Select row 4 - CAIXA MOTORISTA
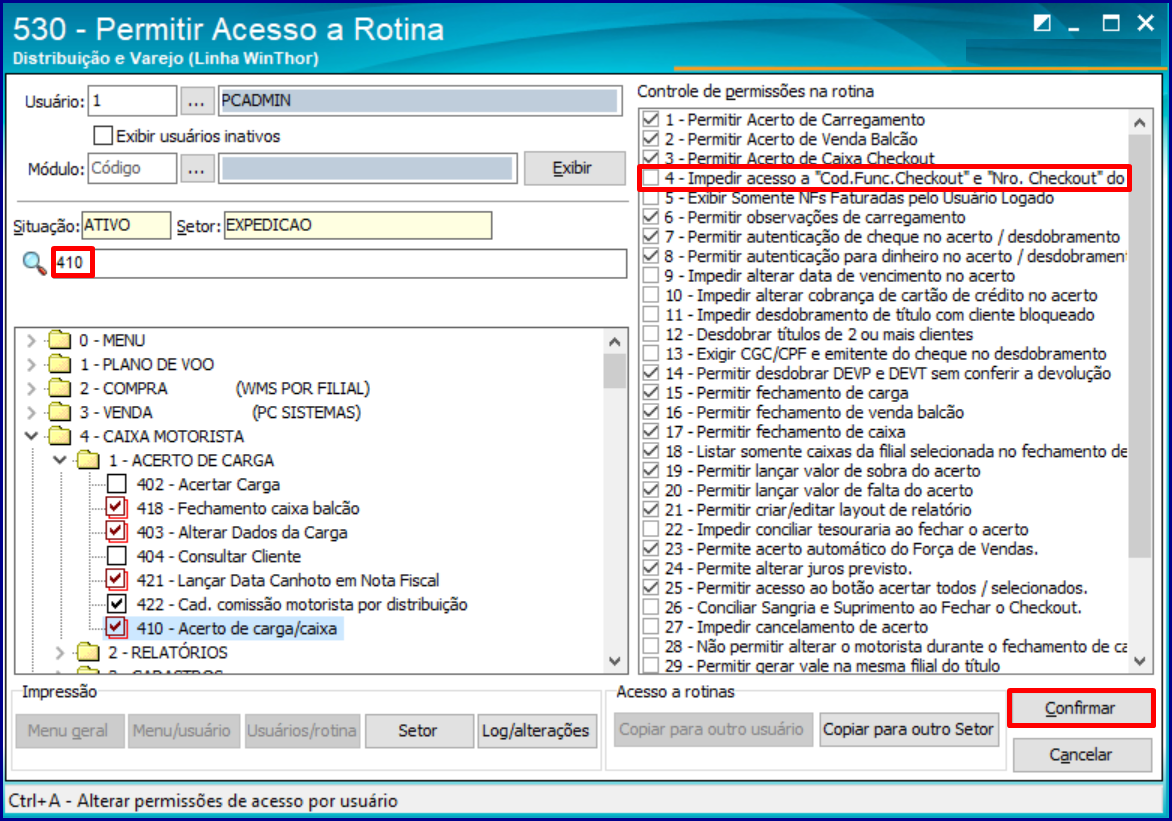Viewport: 1172px width, 821px height. 162,437
